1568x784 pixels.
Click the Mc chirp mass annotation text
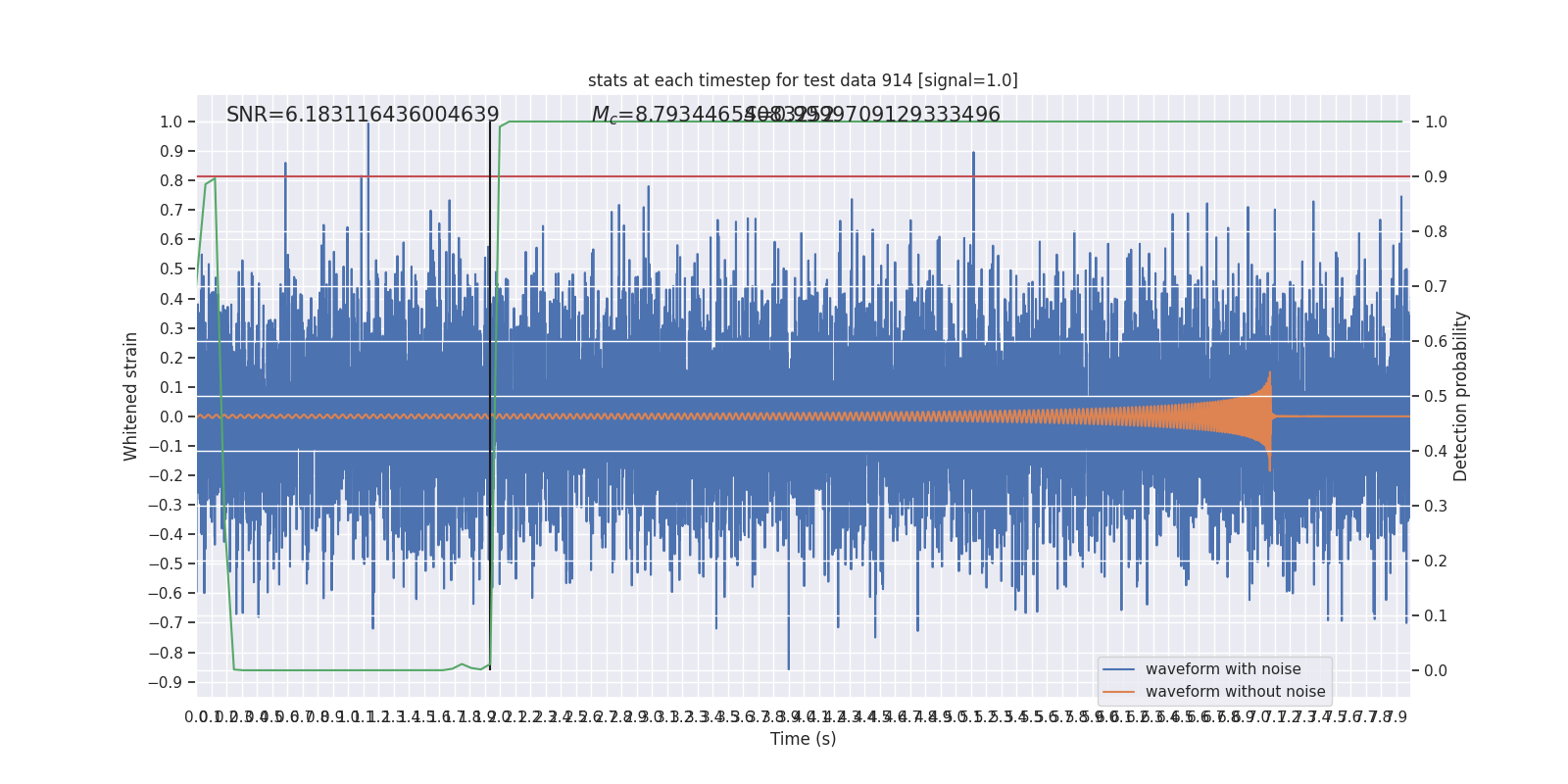pyautogui.click(x=712, y=115)
